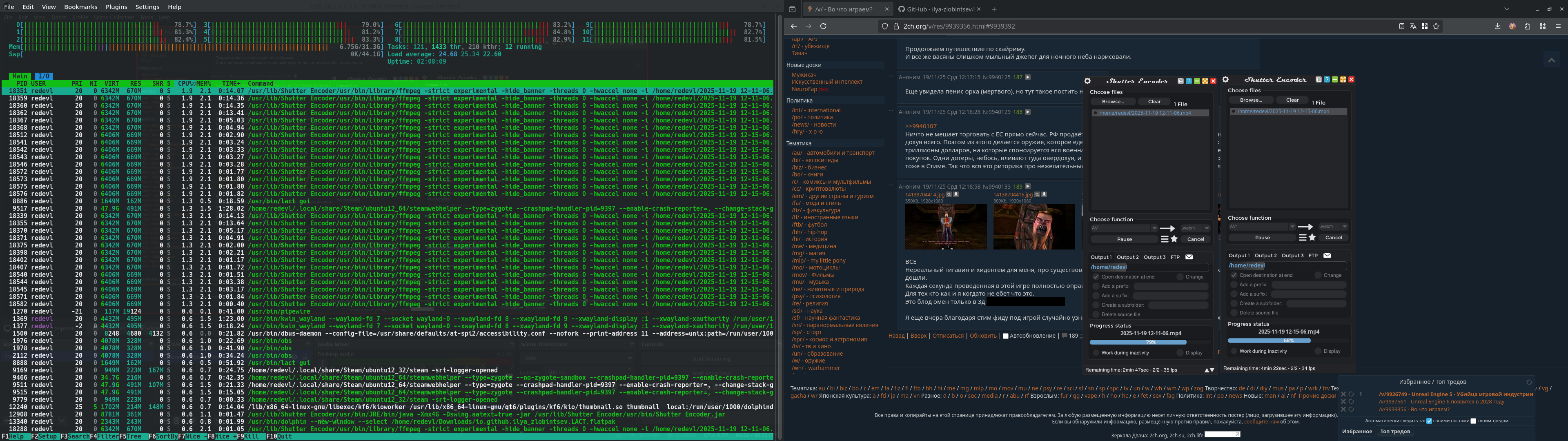Open Firefox downloads panel

pos(1497,26)
